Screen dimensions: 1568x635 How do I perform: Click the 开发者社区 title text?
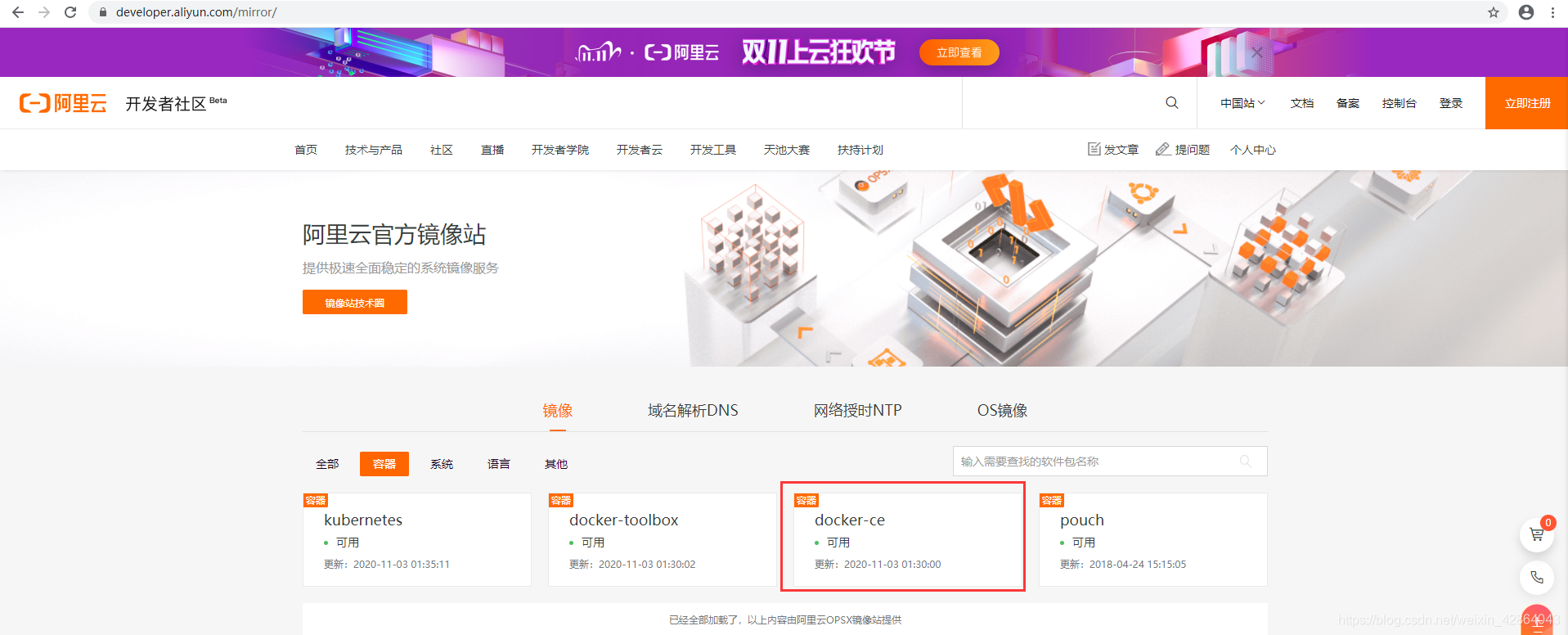point(166,104)
